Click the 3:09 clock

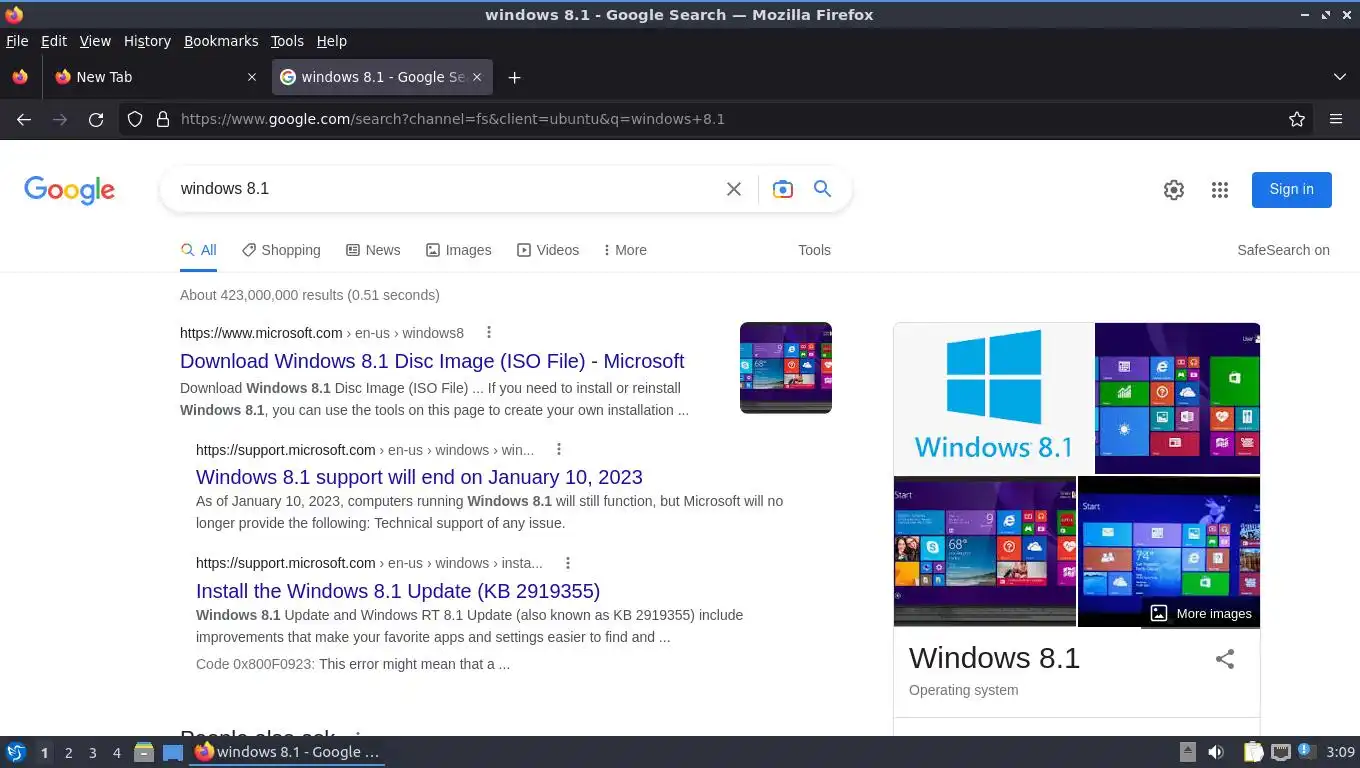pyautogui.click(x=1340, y=752)
